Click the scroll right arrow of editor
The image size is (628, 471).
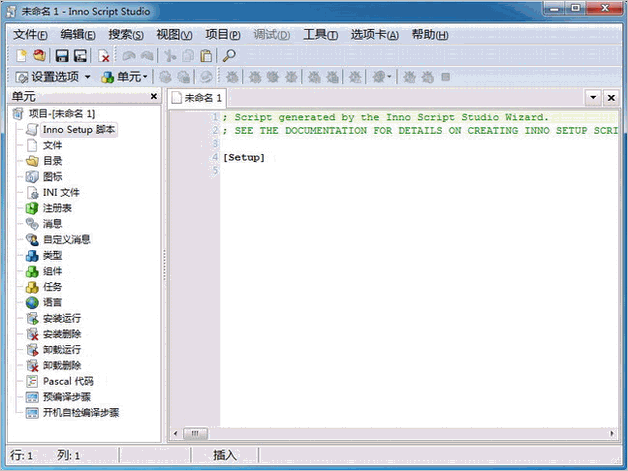click(x=612, y=433)
